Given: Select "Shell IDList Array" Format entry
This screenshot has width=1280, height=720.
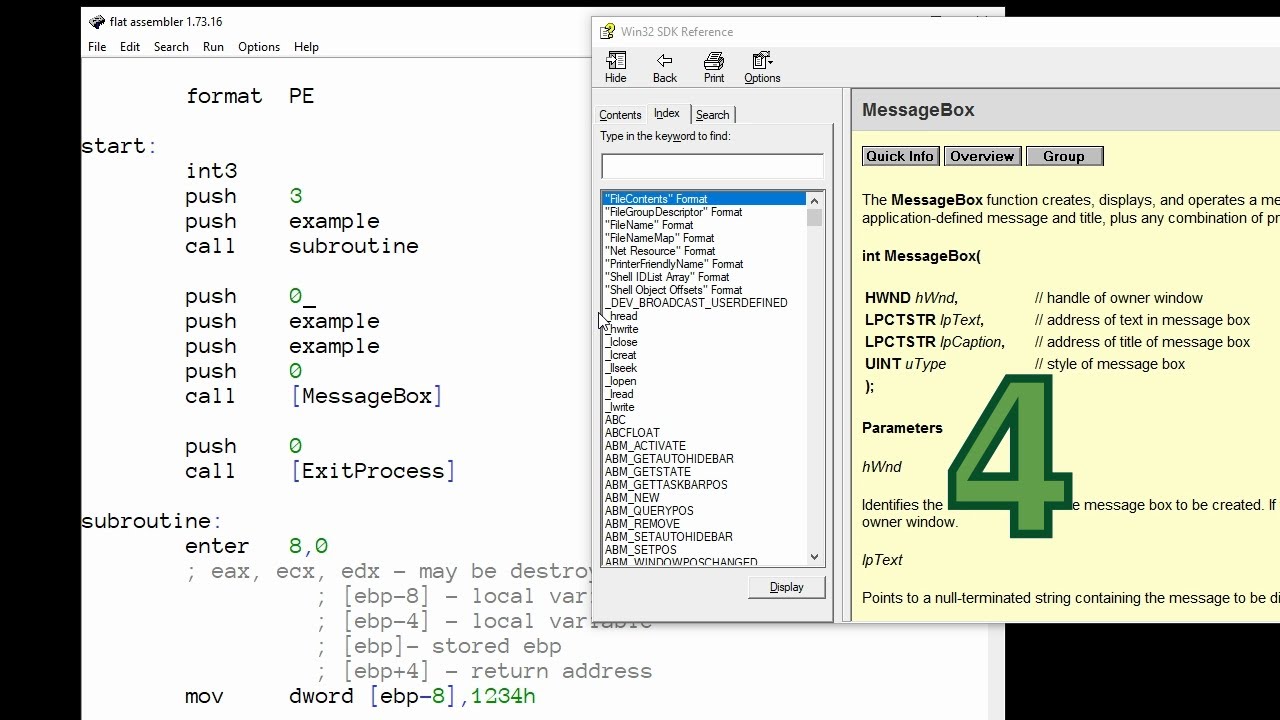Looking at the screenshot, I should [667, 277].
